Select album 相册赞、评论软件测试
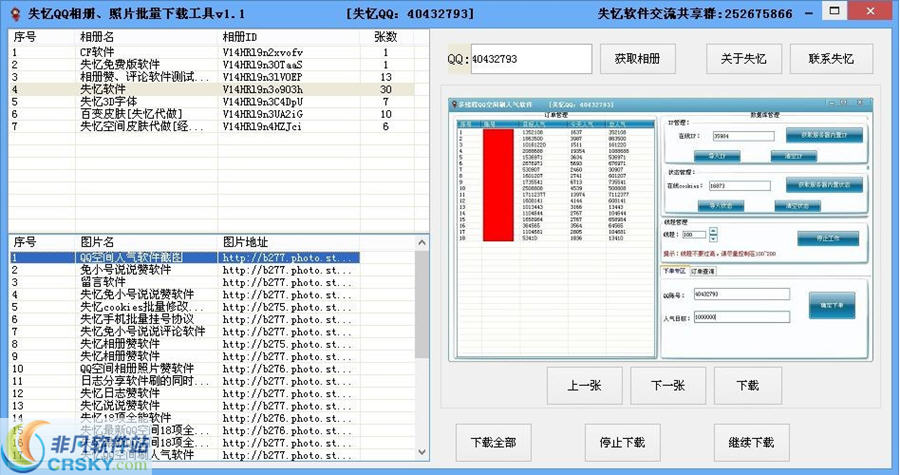Viewport: 900px width, 475px height. (211, 77)
